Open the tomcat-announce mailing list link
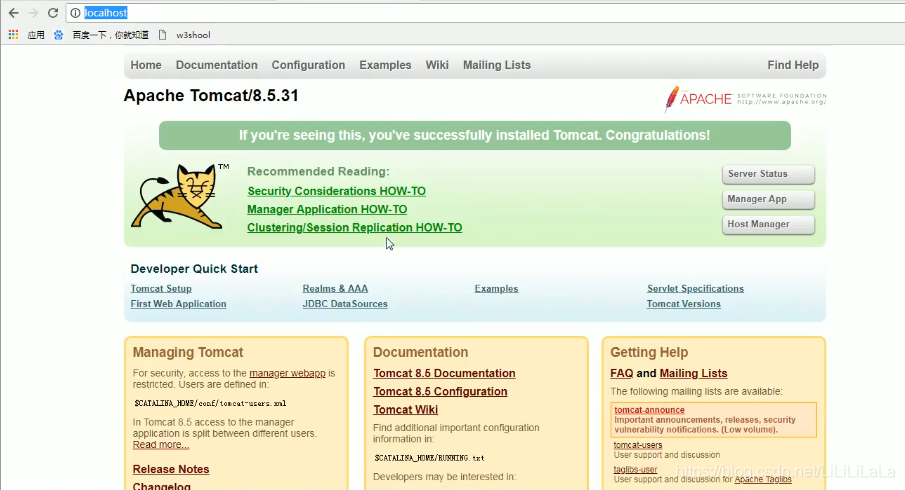The width and height of the screenshot is (905, 490). tap(649, 410)
